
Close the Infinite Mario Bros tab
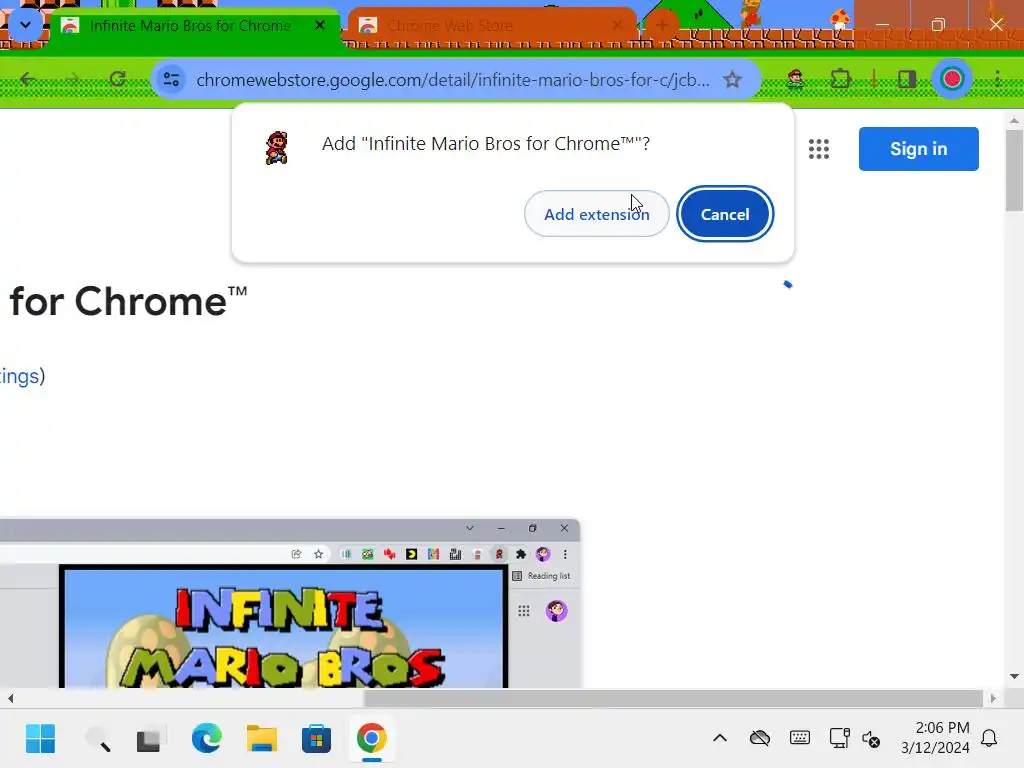point(320,25)
